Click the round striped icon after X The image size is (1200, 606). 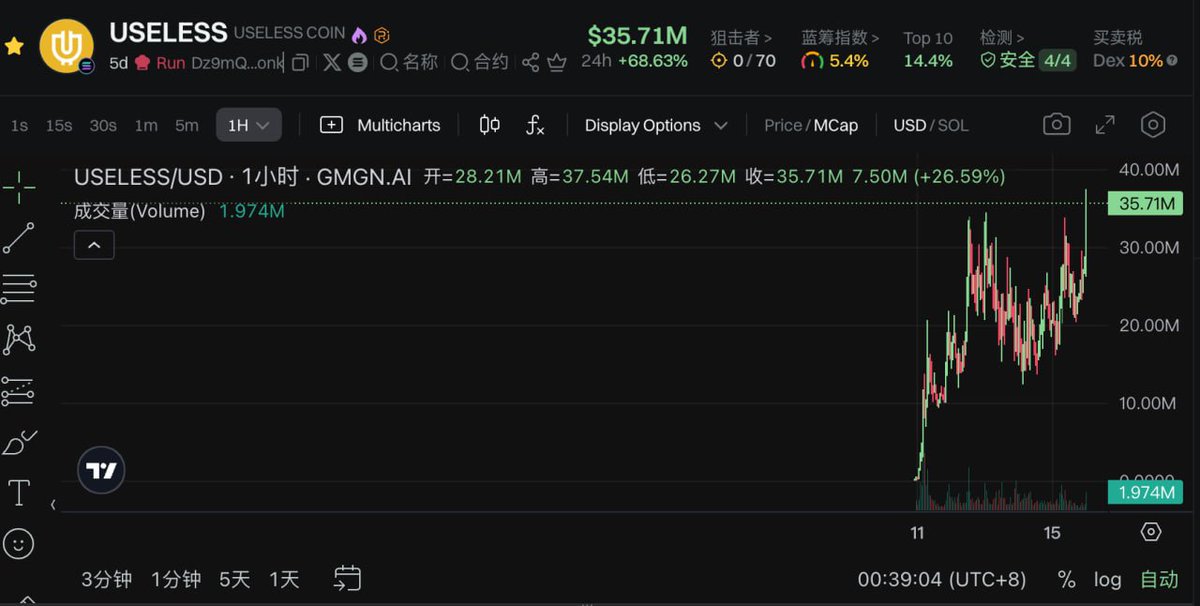[x=357, y=62]
